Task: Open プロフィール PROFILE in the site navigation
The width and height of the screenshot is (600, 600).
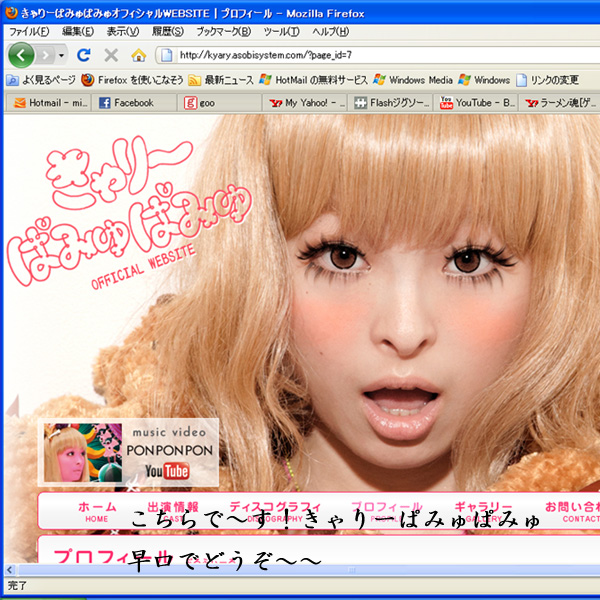Action: click(x=387, y=512)
